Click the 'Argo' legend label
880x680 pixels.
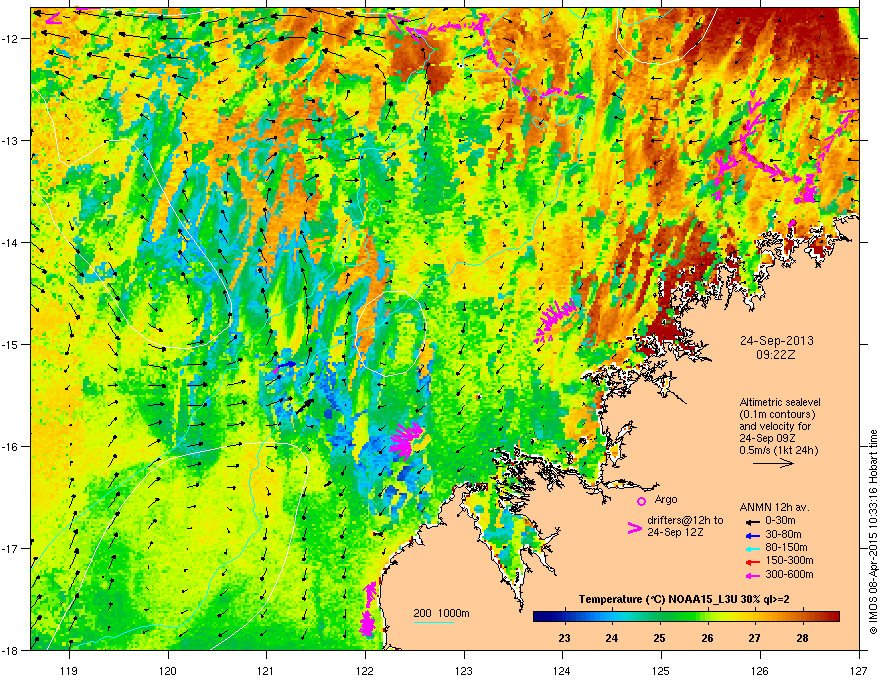tap(666, 499)
